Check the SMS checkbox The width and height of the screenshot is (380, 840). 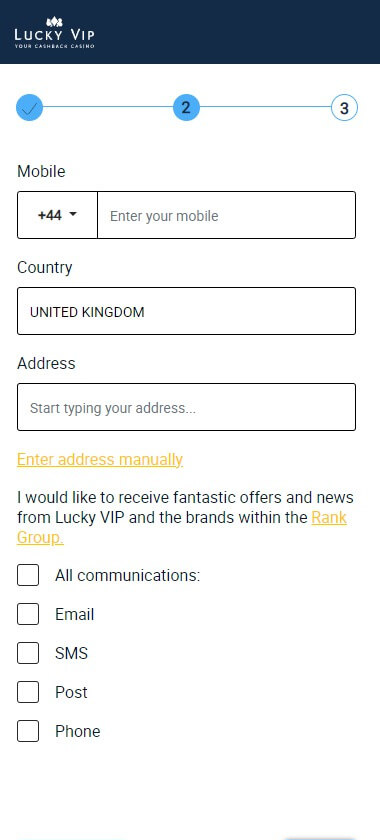point(28,653)
